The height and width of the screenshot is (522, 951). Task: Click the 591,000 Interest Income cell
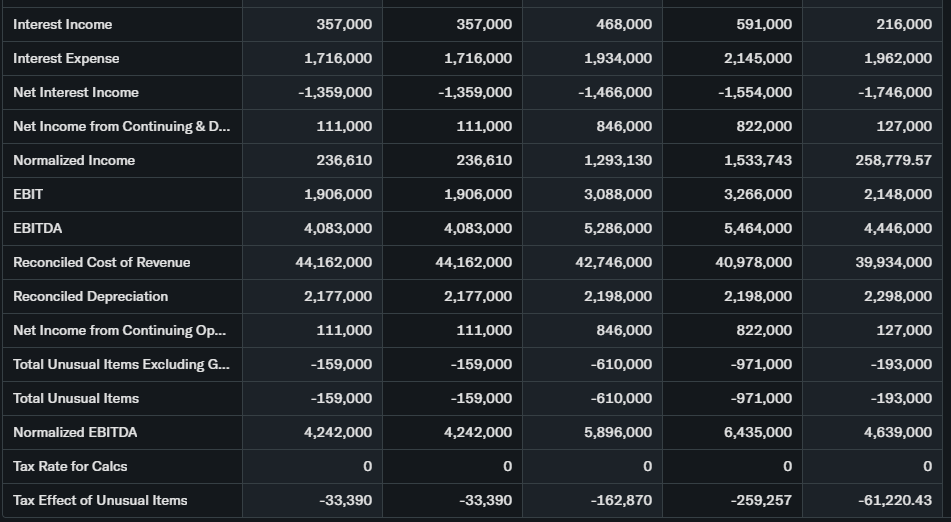coord(763,24)
